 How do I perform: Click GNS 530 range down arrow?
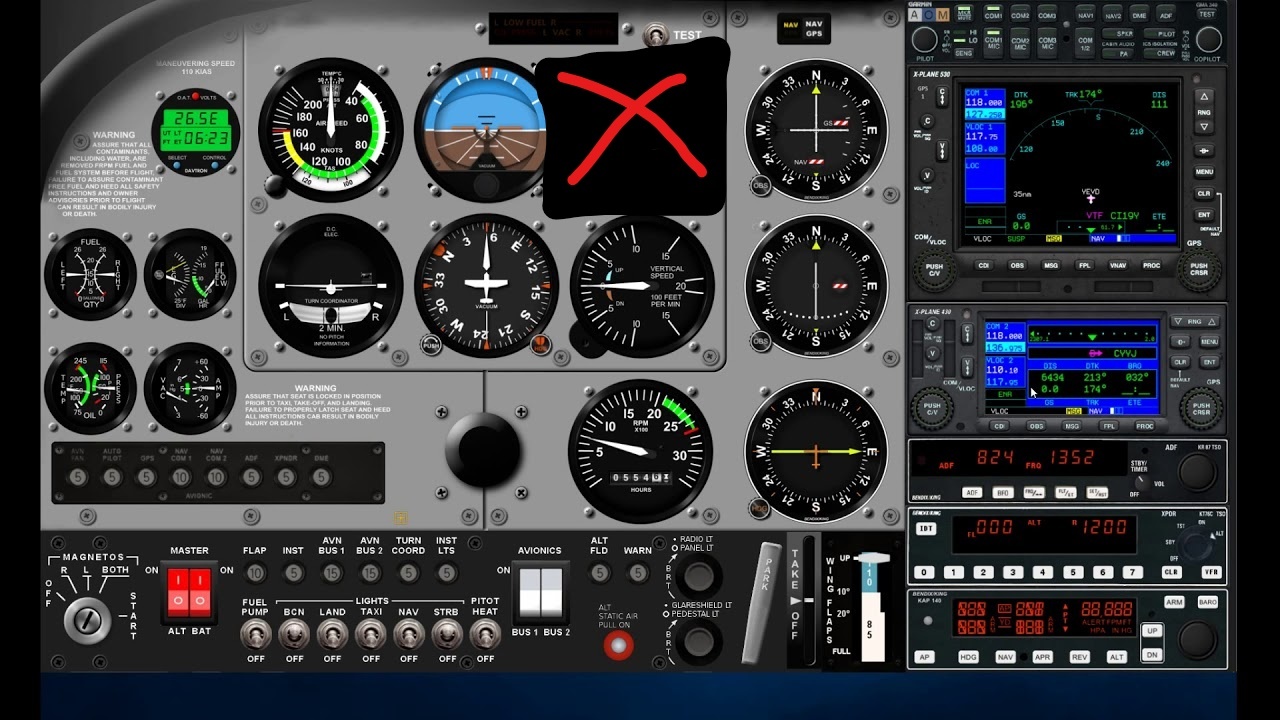pyautogui.click(x=1204, y=127)
